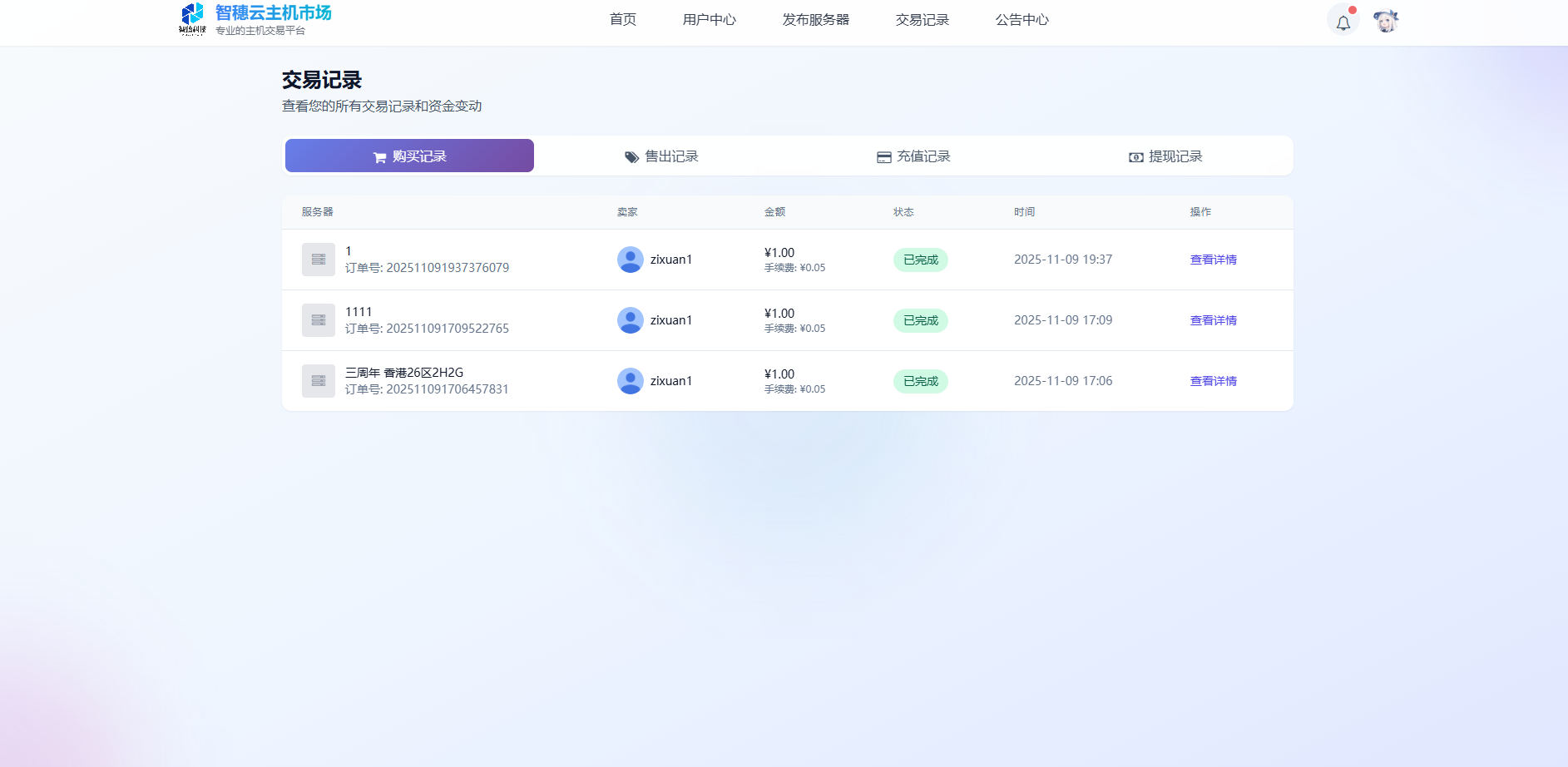The height and width of the screenshot is (767, 1568).
Task: Select the 购买记录 tab
Action: point(409,156)
